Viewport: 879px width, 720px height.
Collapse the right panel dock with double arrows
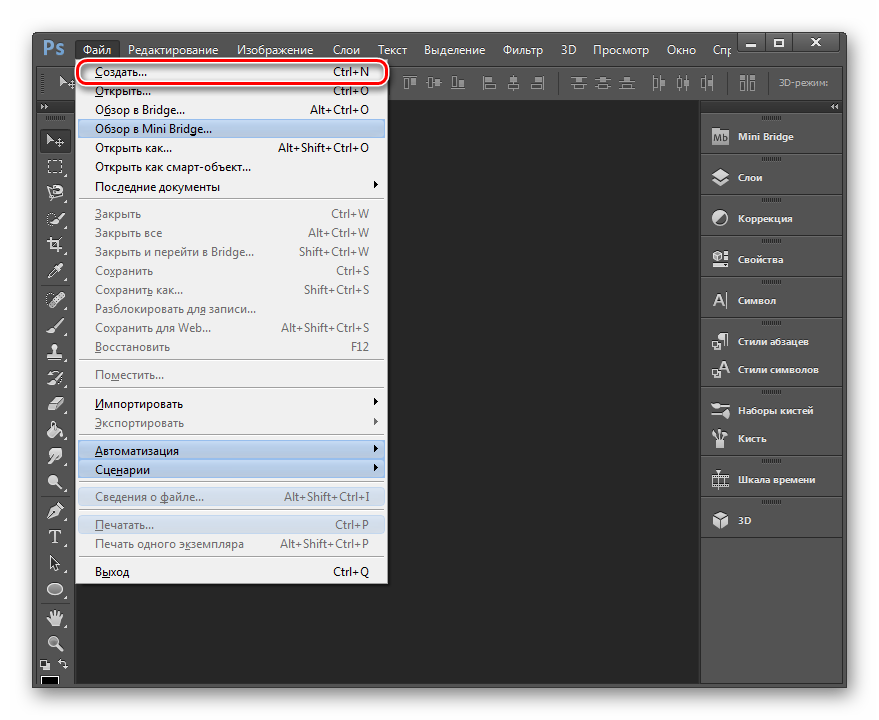(835, 106)
